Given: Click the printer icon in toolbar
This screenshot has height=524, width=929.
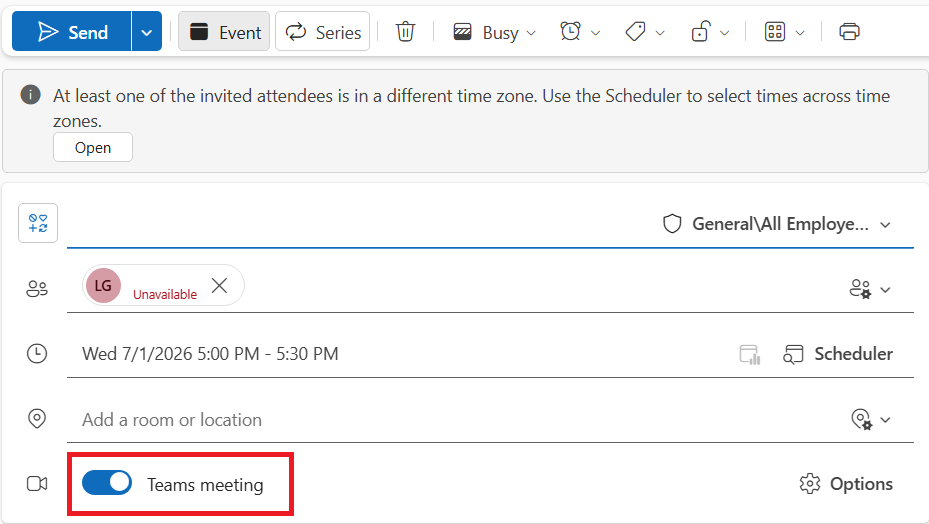Looking at the screenshot, I should click(x=849, y=31).
